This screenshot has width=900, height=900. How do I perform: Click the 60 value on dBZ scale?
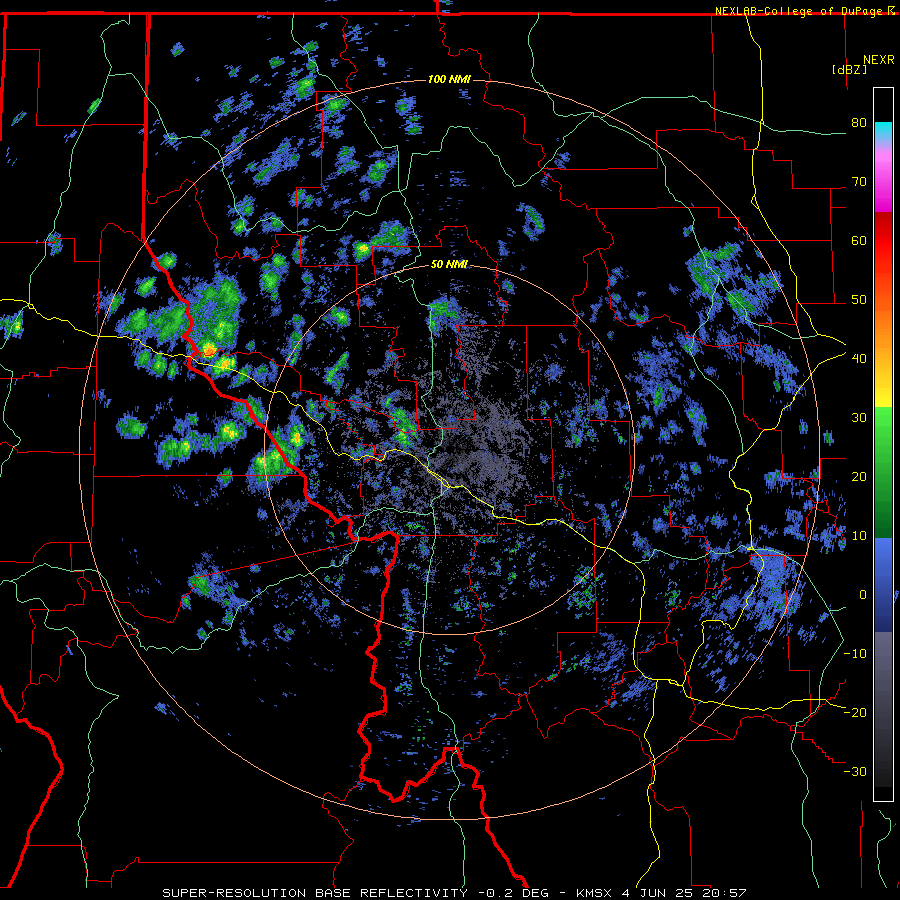859,240
